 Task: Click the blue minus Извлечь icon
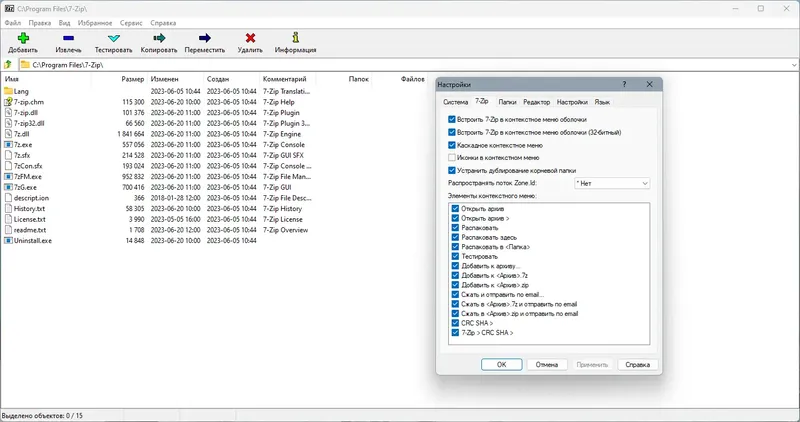pos(68,38)
